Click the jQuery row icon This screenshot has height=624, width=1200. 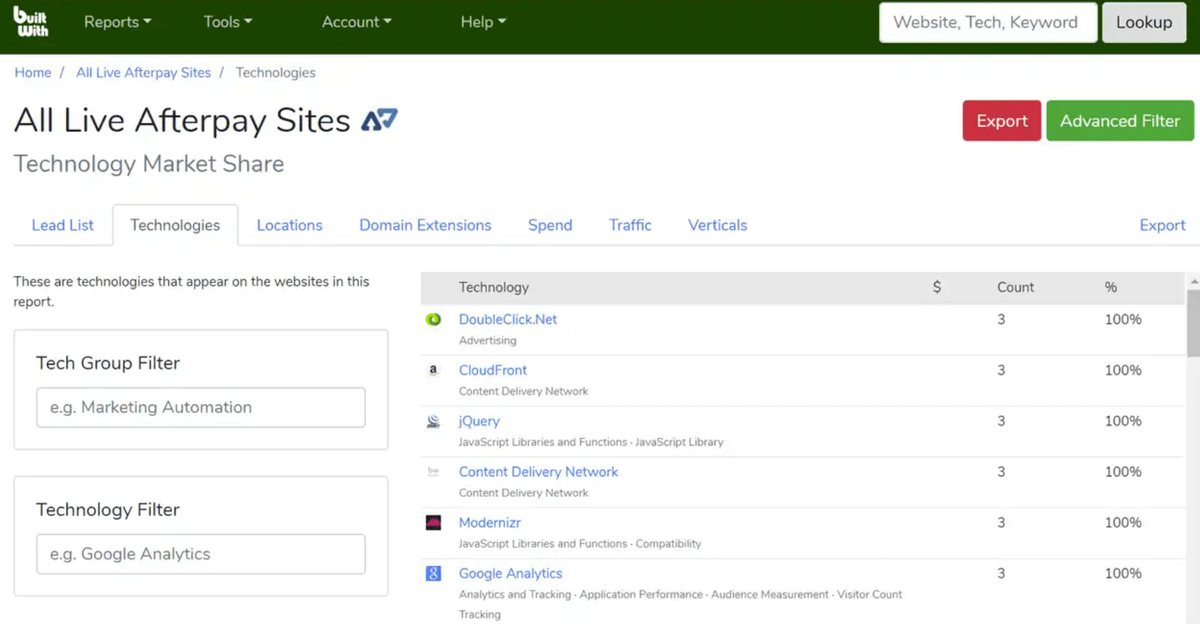click(x=433, y=421)
